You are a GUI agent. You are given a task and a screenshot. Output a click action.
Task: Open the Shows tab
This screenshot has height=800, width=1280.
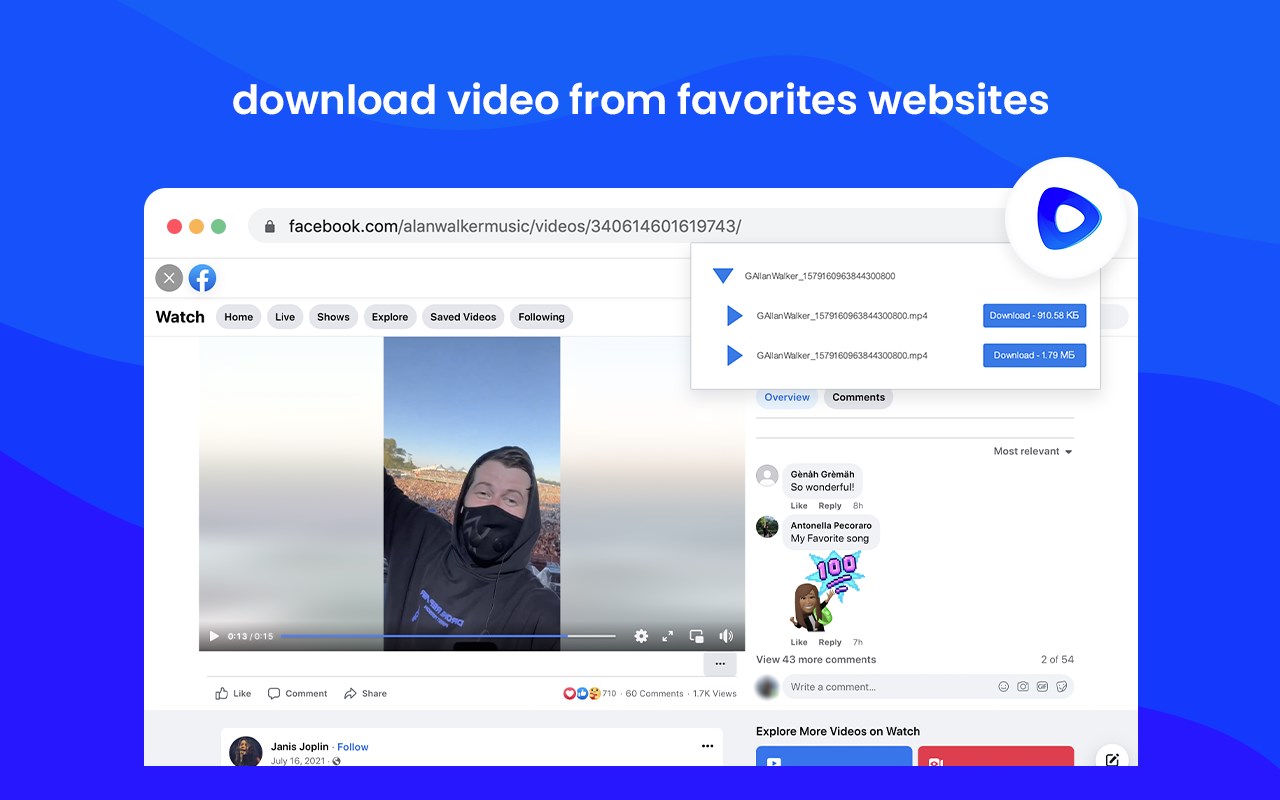pyautogui.click(x=333, y=317)
